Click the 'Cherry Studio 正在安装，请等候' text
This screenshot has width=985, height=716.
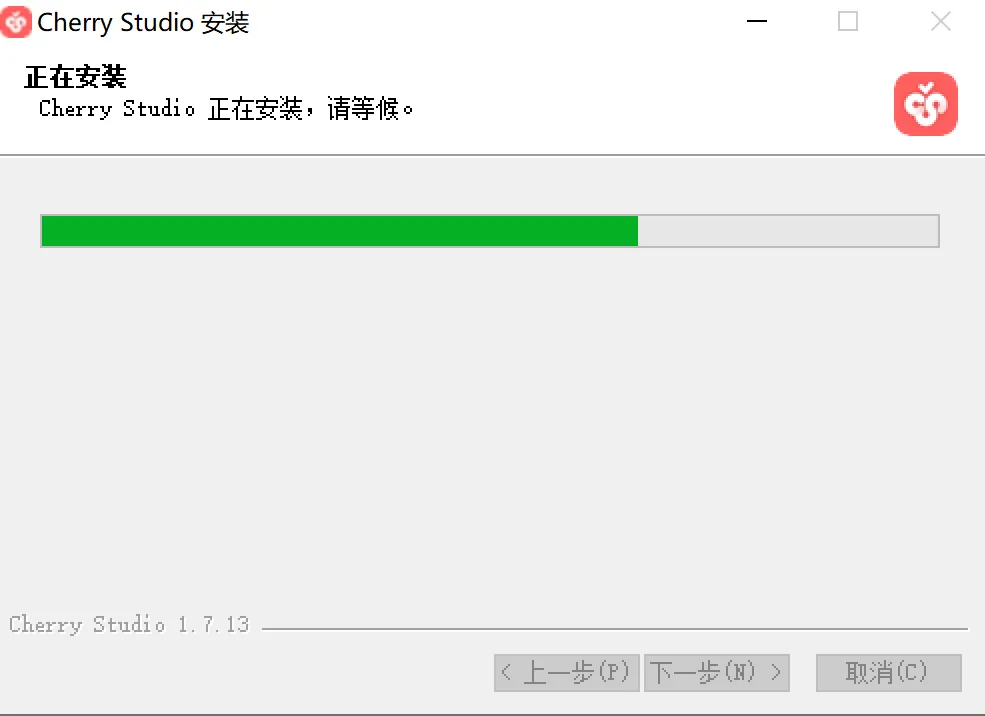point(226,109)
